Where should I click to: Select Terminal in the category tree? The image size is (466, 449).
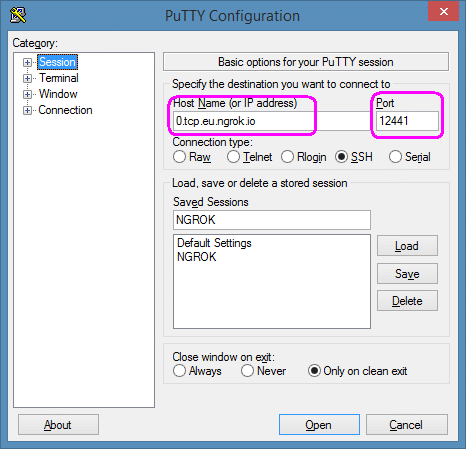pos(59,78)
